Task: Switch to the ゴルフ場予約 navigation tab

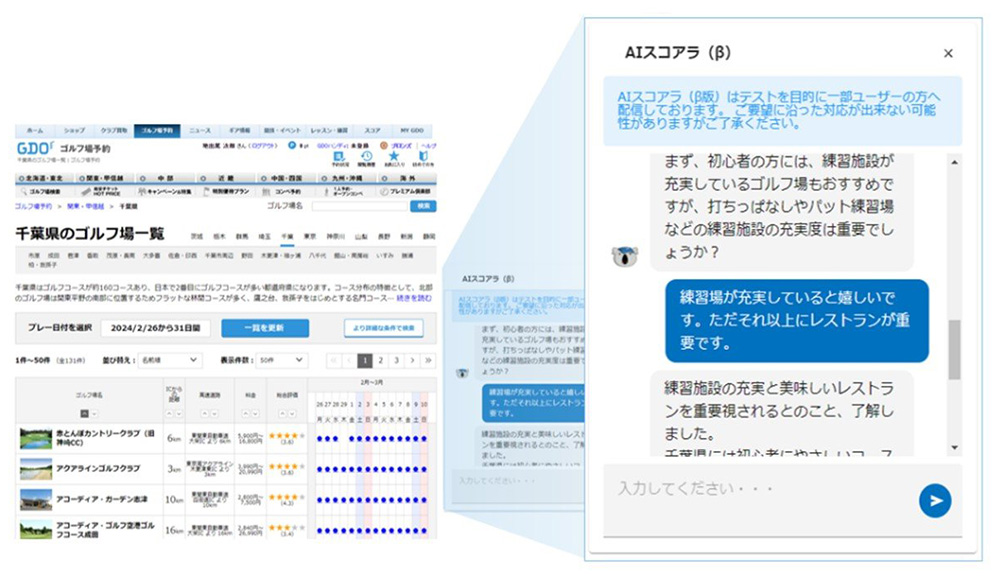Action: 160,130
